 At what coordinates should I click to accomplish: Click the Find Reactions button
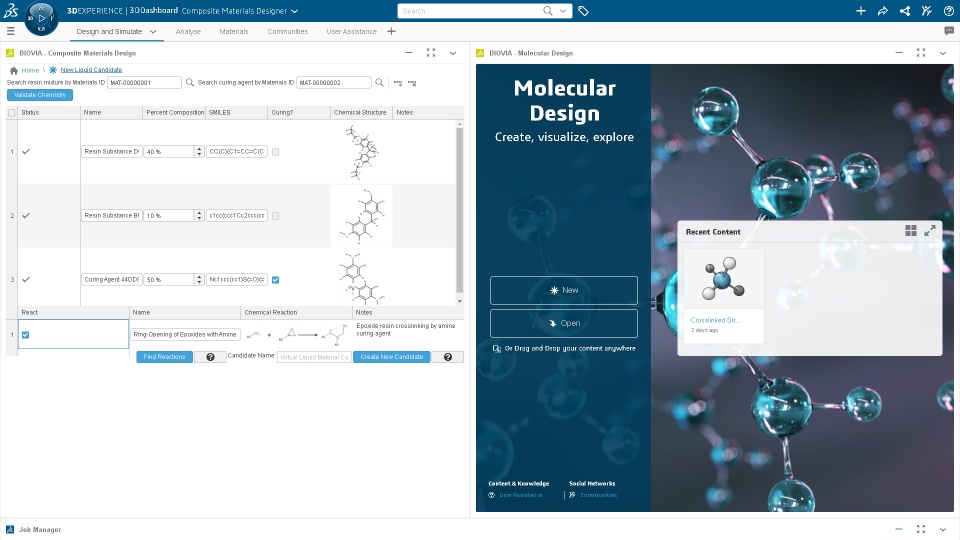pos(164,357)
